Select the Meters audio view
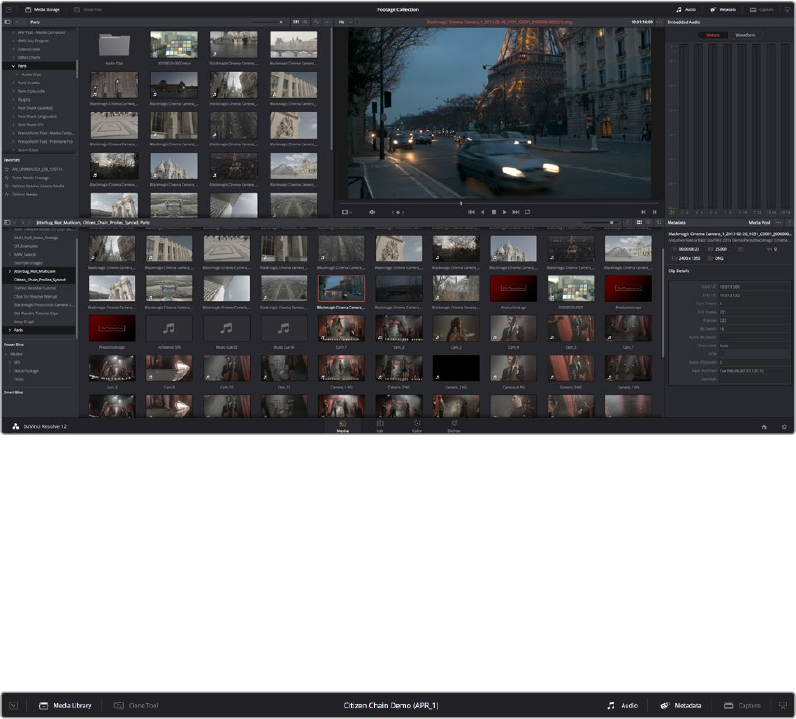This screenshot has width=796, height=719. click(x=713, y=35)
